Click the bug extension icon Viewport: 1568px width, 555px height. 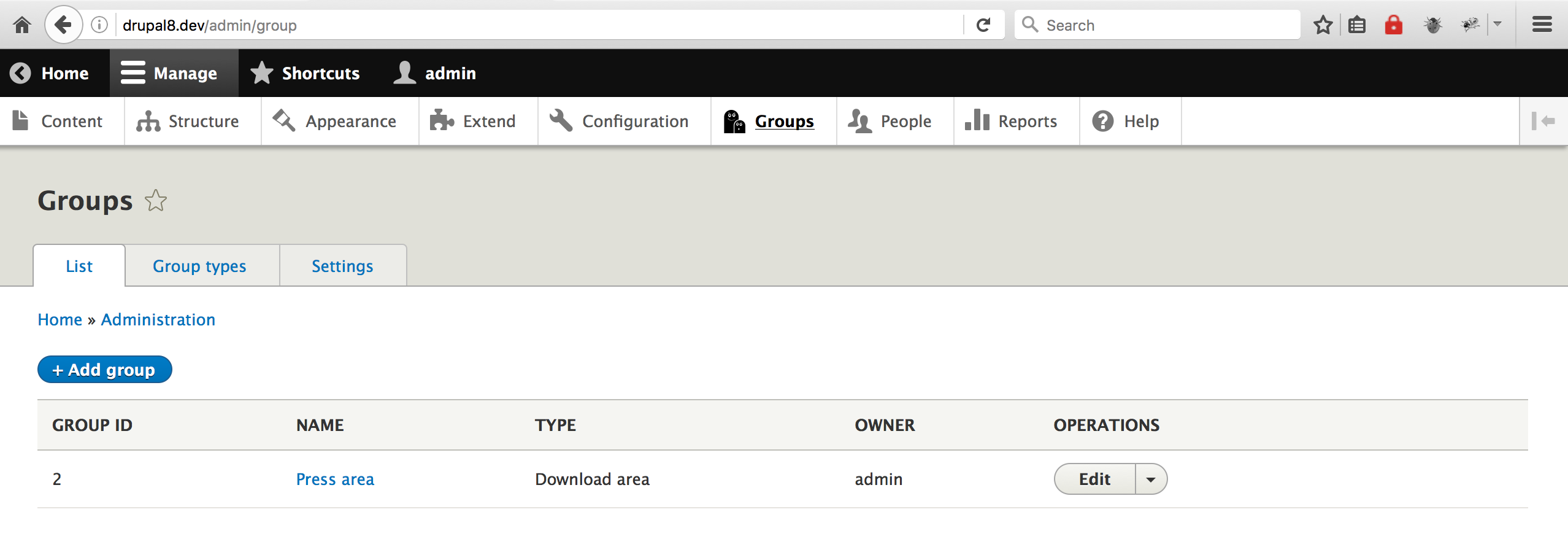[1433, 25]
